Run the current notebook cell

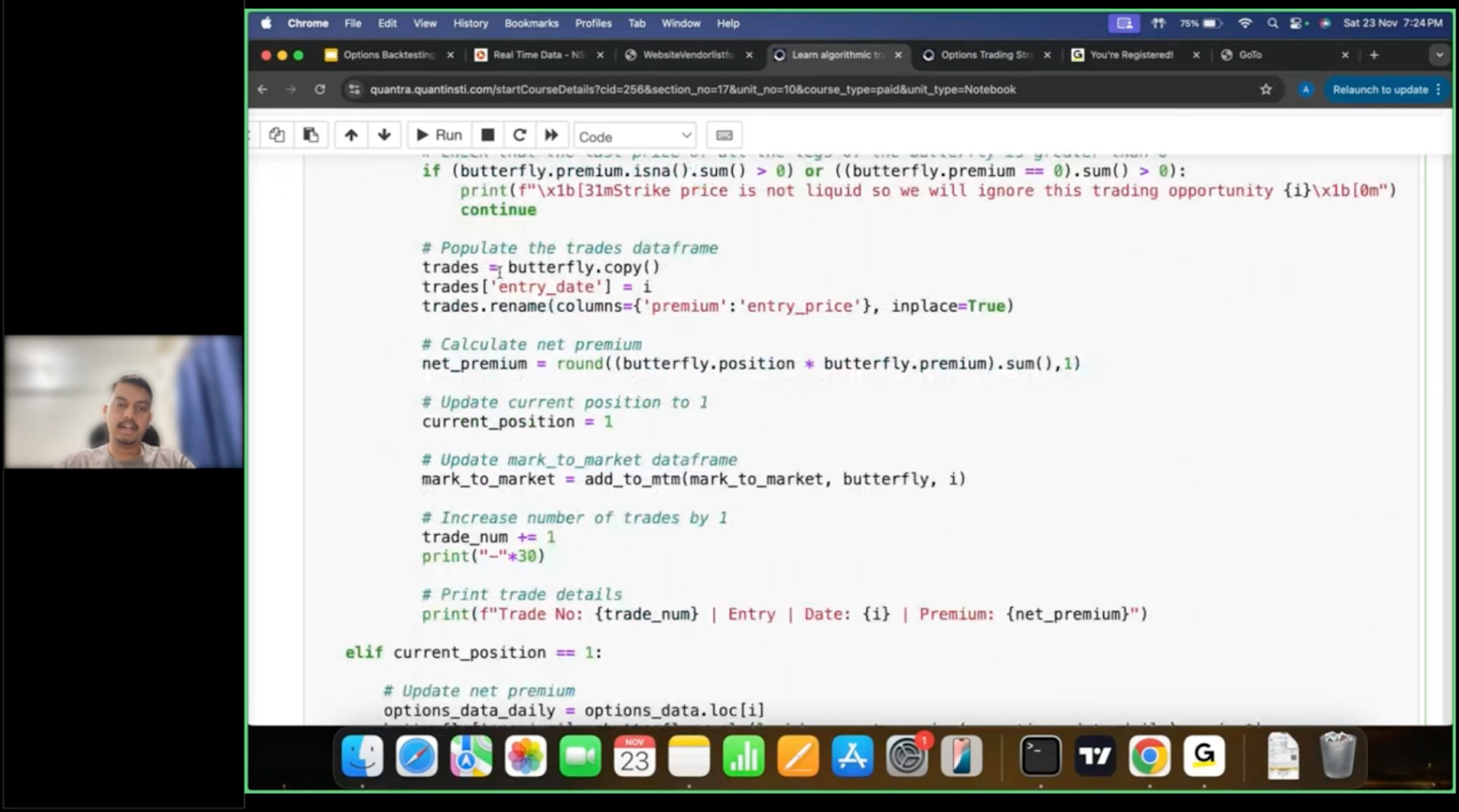439,135
